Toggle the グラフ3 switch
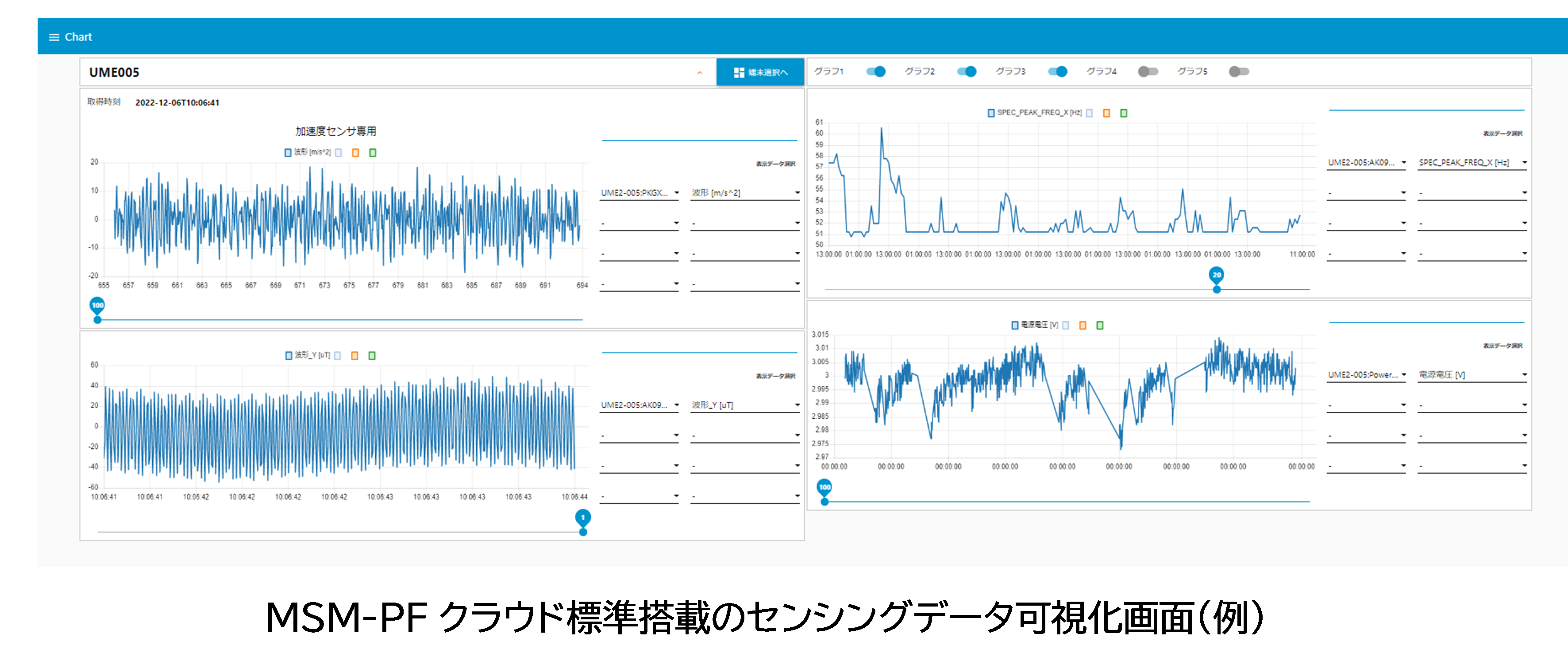 tap(1057, 72)
